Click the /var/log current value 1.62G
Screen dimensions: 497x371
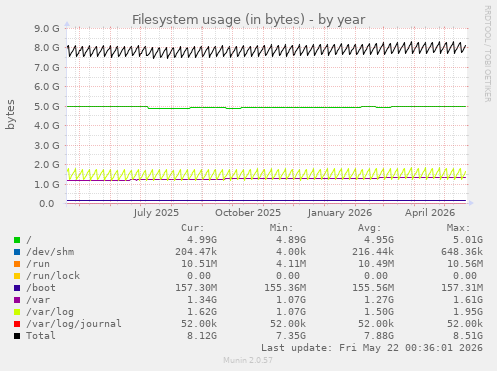(x=202, y=312)
